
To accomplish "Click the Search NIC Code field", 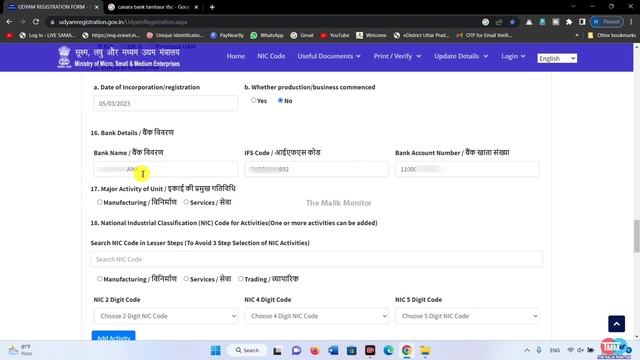I will click(x=317, y=259).
